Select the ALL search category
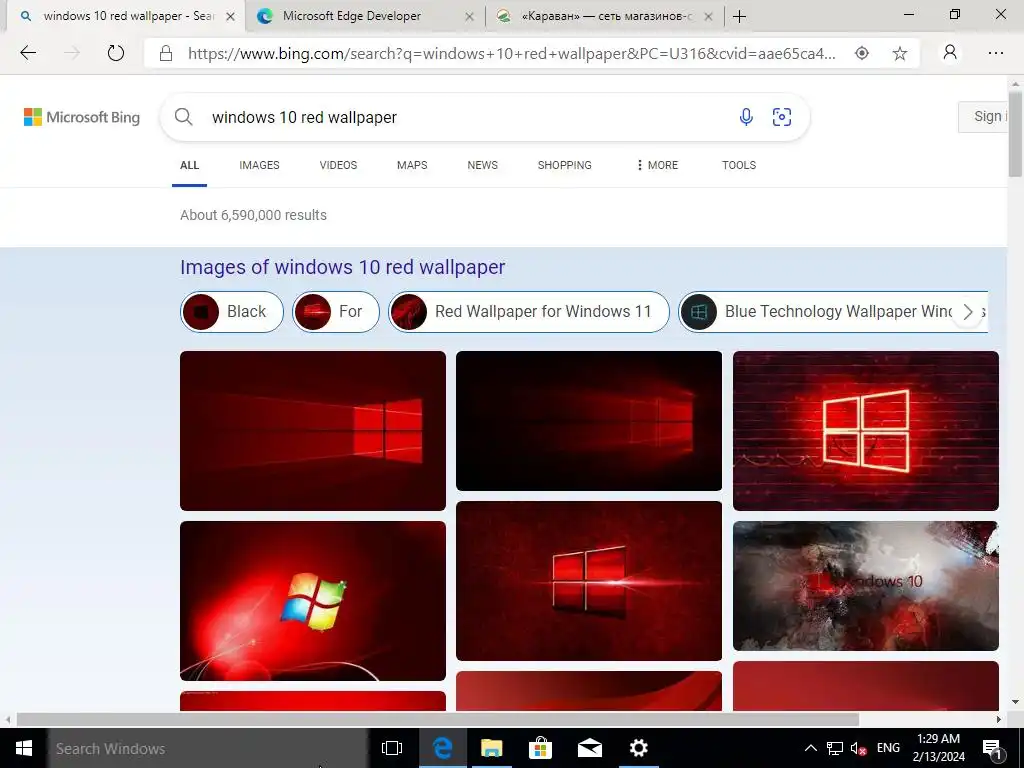Viewport: 1024px width, 768px height. 189,165
